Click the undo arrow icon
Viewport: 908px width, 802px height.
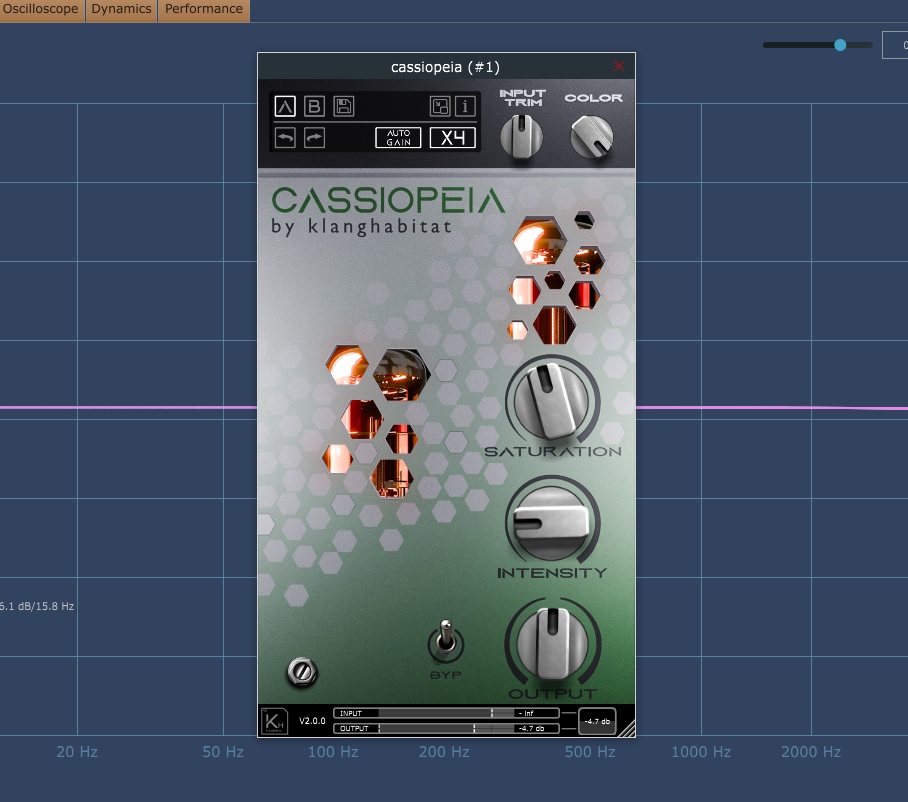click(x=285, y=138)
